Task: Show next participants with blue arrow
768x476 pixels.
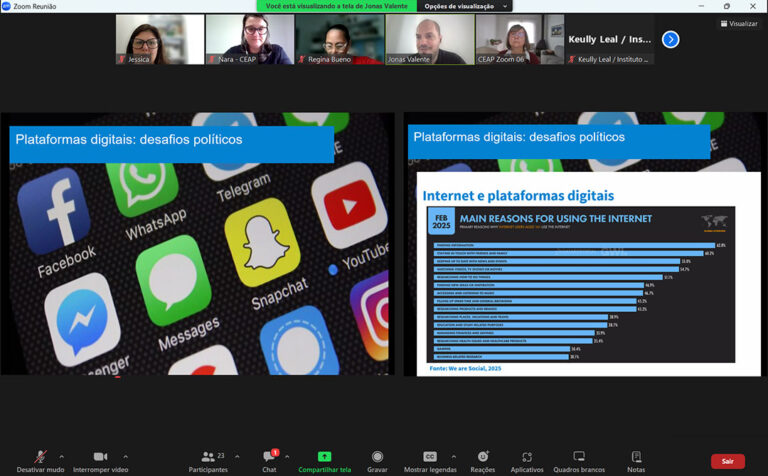Action: (671, 39)
